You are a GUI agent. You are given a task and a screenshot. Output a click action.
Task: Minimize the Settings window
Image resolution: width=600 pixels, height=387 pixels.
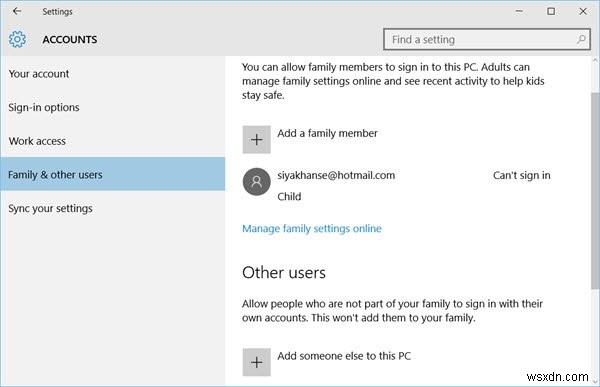tap(519, 11)
